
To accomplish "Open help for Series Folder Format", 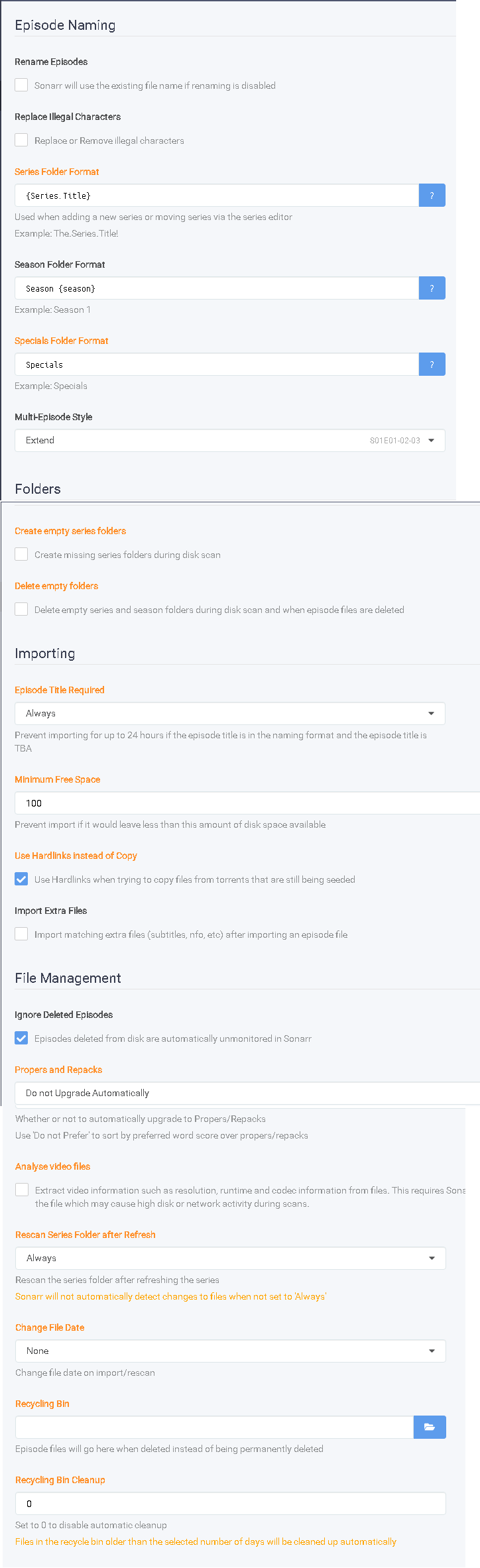I will tap(432, 196).
